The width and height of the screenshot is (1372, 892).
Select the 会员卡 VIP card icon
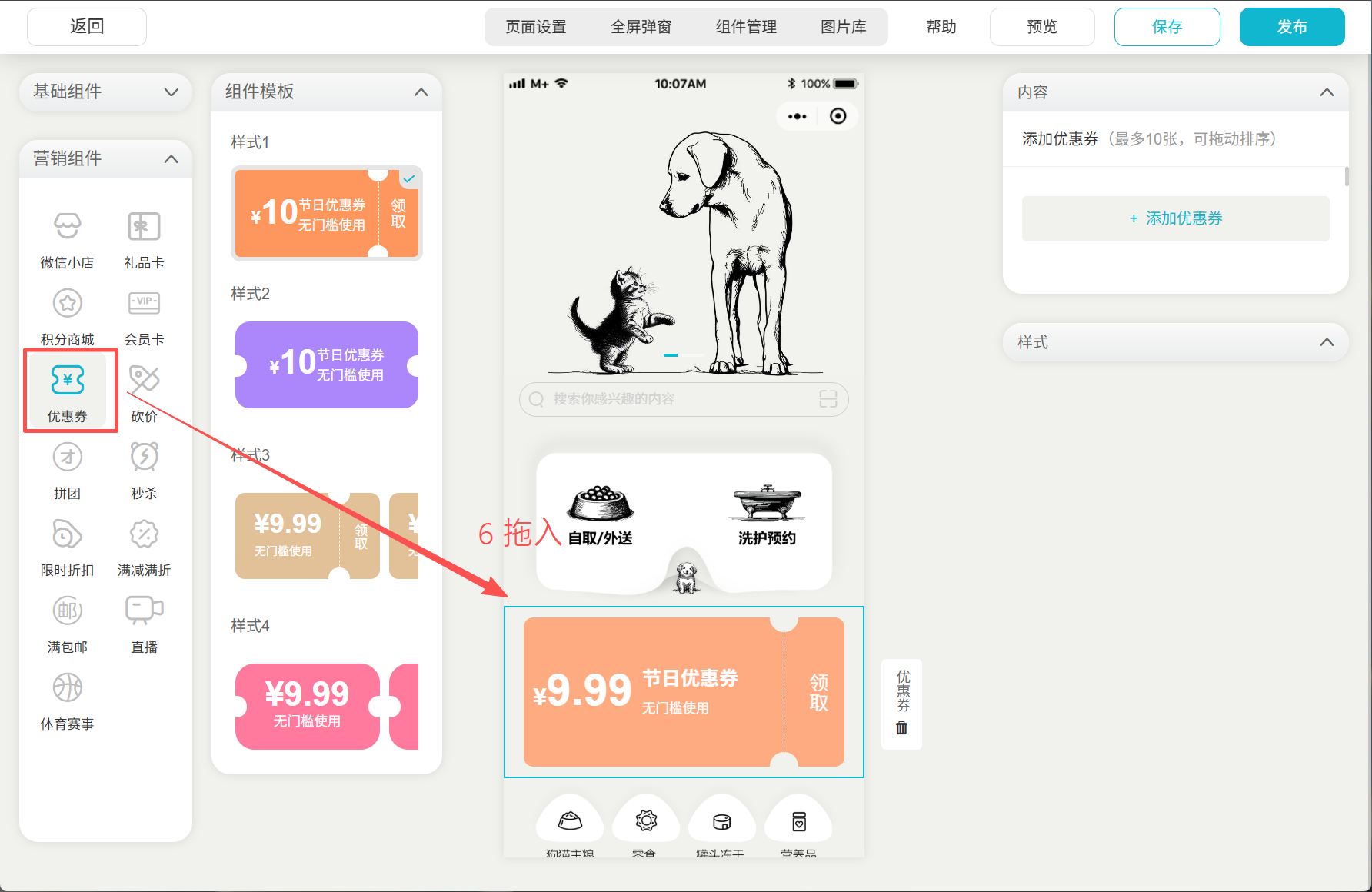144,304
